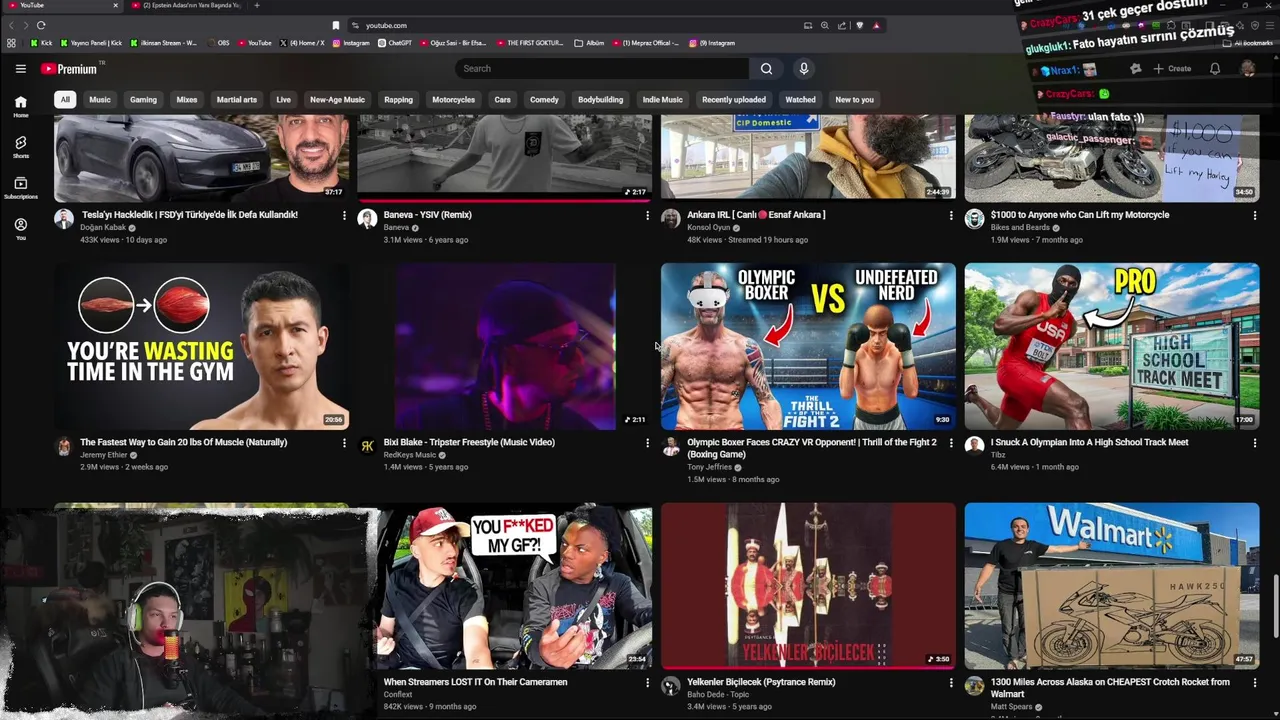The image size is (1280, 720).
Task: Select the Watched filter chip
Action: (x=800, y=99)
